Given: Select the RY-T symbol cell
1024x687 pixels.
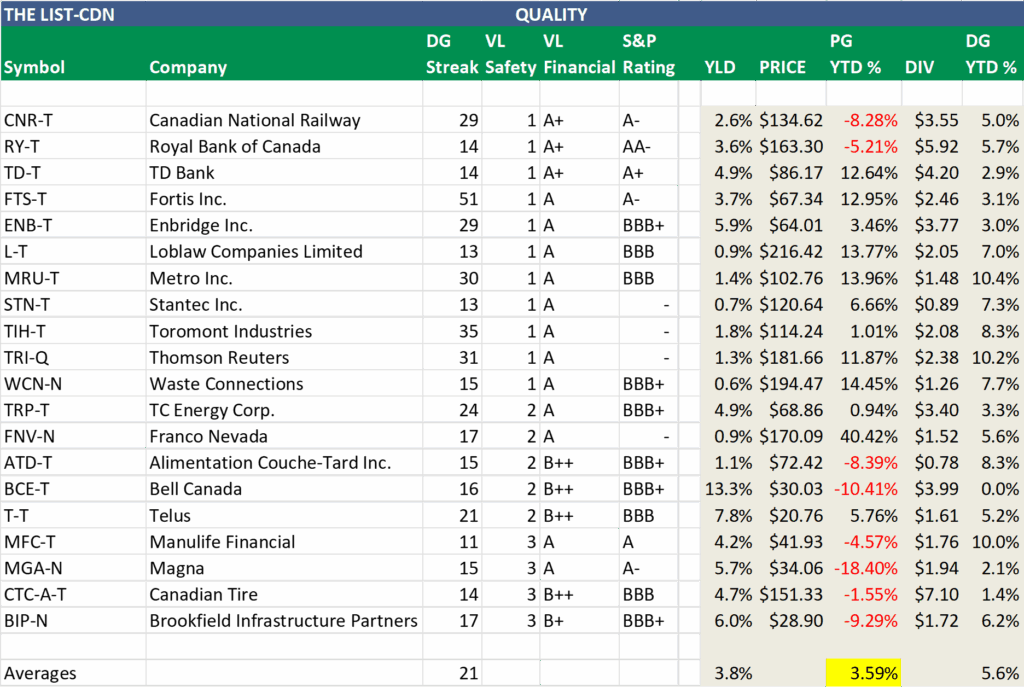Looking at the screenshot, I should (74, 146).
